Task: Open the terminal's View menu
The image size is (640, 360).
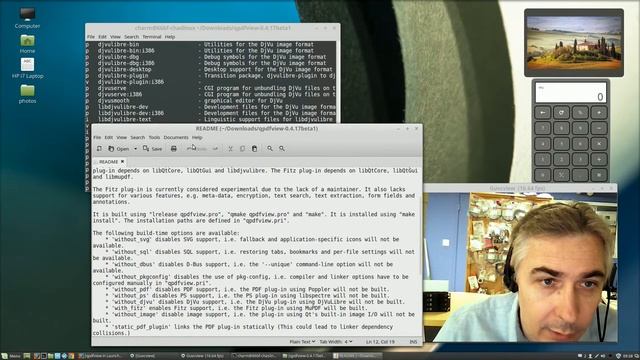Action: (115, 37)
